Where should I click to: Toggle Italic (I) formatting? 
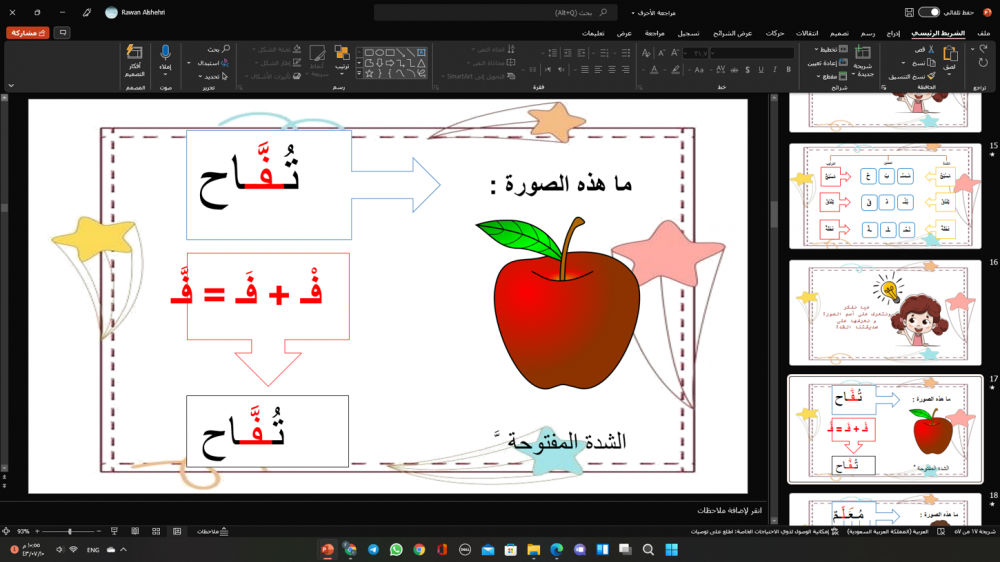pyautogui.click(x=775, y=70)
